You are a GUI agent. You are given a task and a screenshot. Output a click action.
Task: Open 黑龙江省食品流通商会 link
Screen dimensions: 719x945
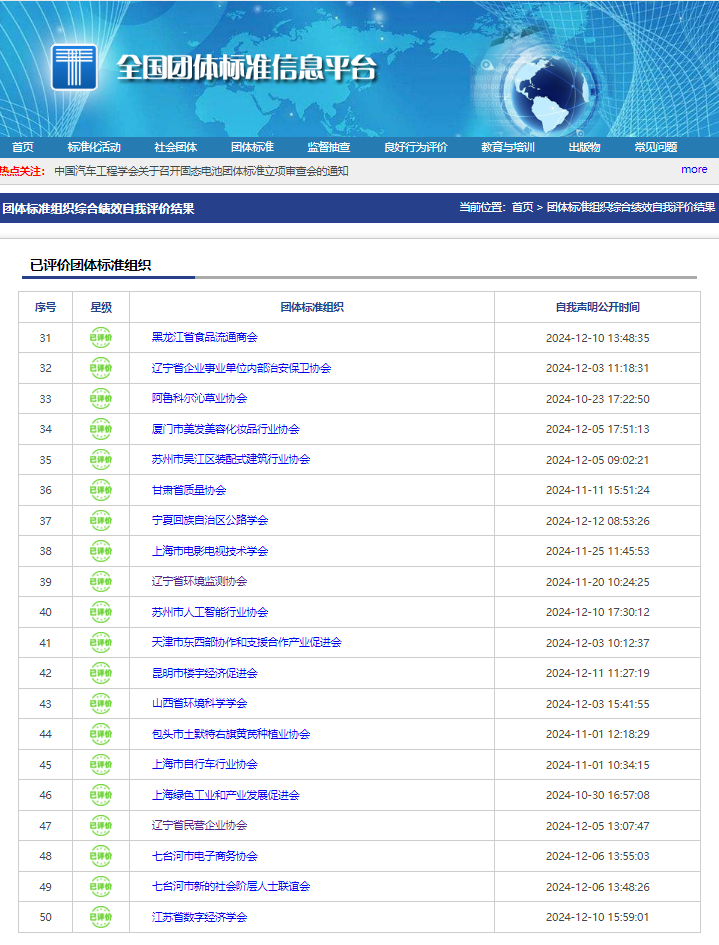[204, 338]
